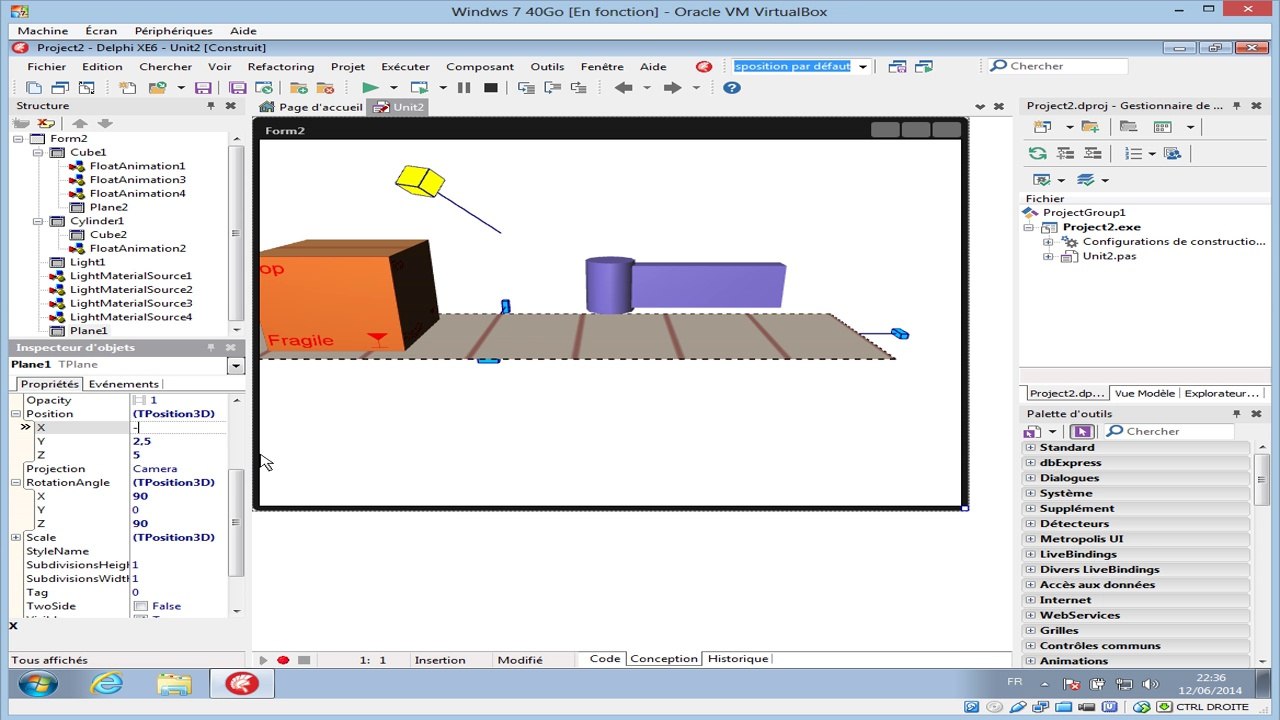Pause the running program
Viewport: 1280px width, 720px height.
pyautogui.click(x=464, y=88)
